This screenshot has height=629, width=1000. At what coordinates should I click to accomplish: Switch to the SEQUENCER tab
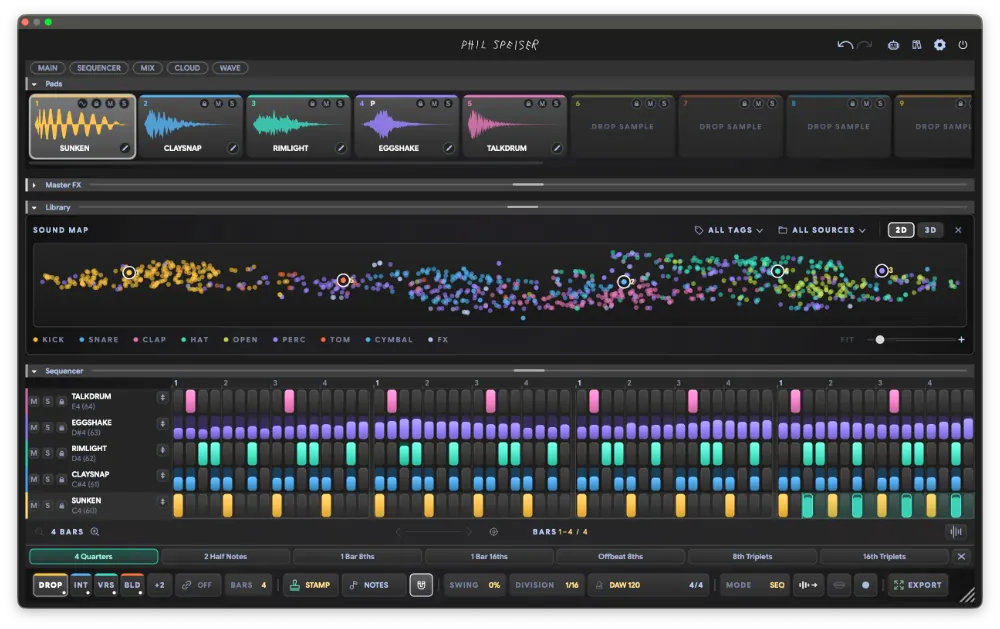click(x=99, y=68)
